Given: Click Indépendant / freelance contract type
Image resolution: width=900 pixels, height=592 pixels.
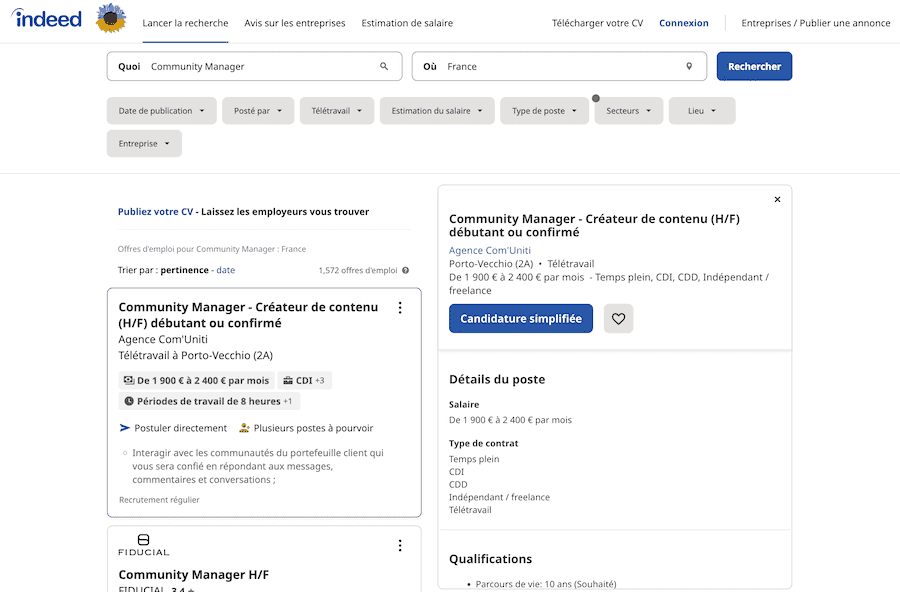Looking at the screenshot, I should 499,497.
